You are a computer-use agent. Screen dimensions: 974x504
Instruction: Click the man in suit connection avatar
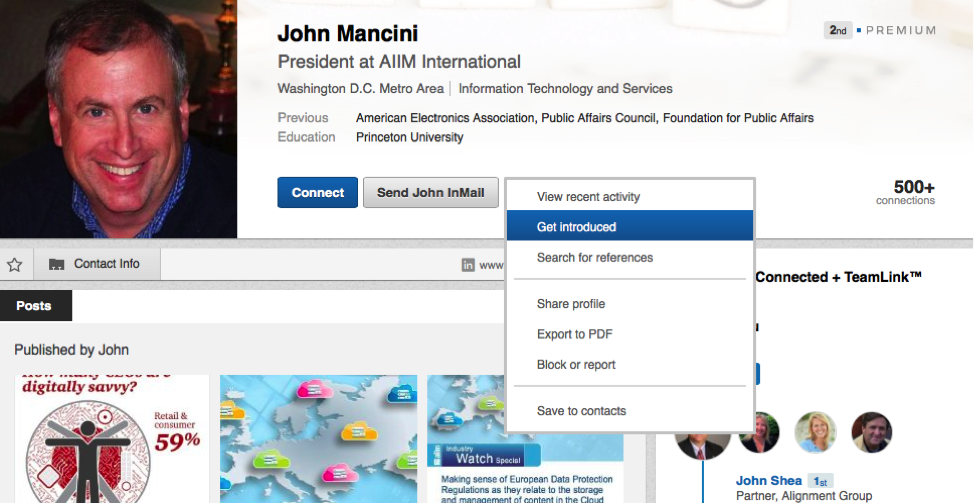click(703, 446)
